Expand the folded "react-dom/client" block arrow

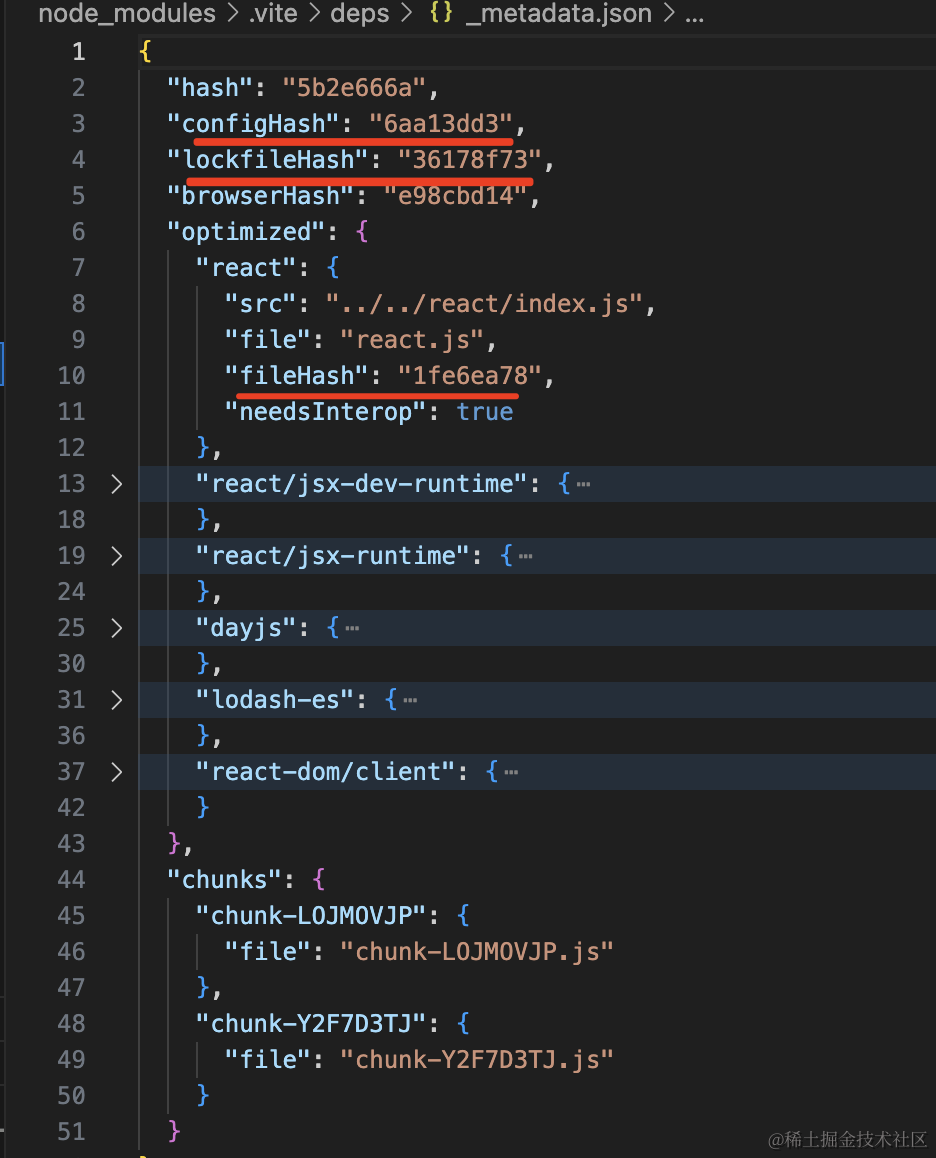click(116, 772)
